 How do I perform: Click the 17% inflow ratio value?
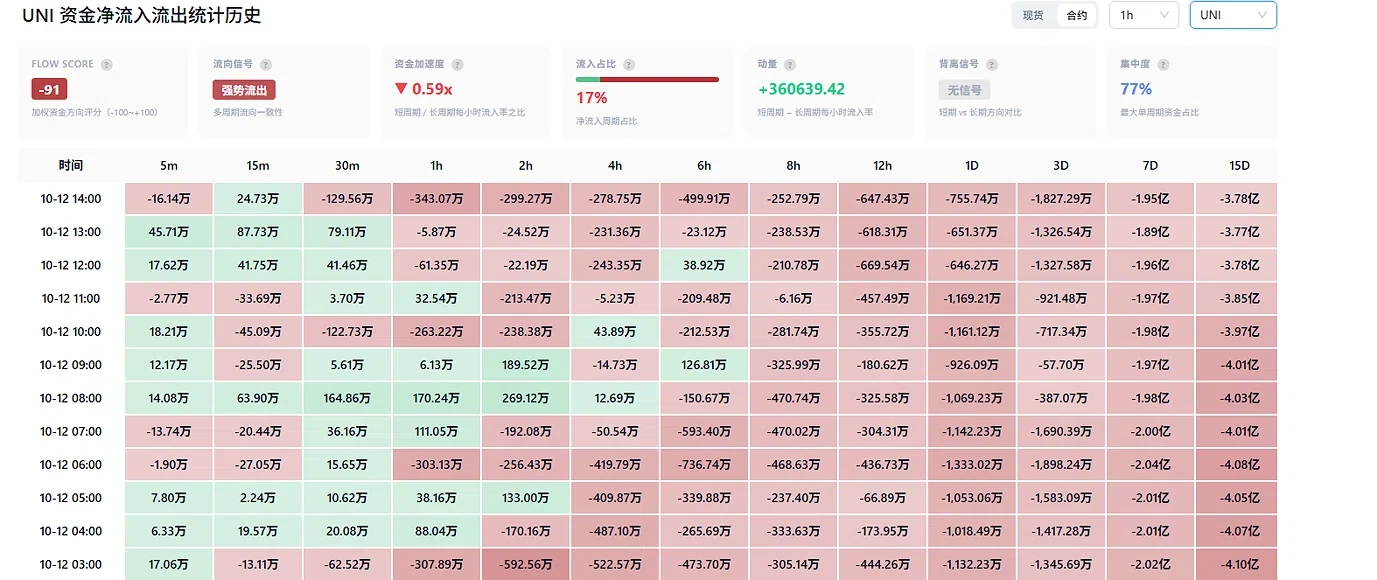pyautogui.click(x=591, y=98)
